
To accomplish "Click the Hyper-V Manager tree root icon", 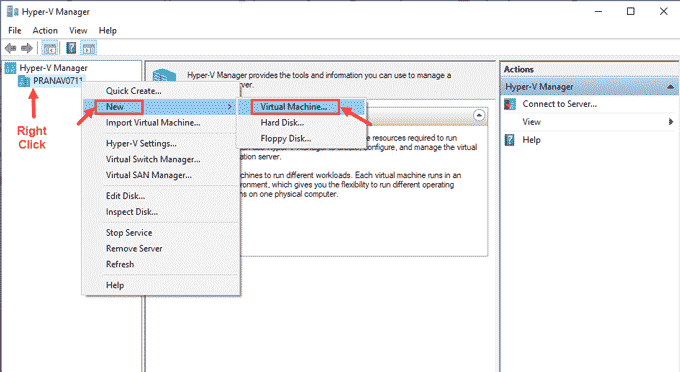I will 10,68.
